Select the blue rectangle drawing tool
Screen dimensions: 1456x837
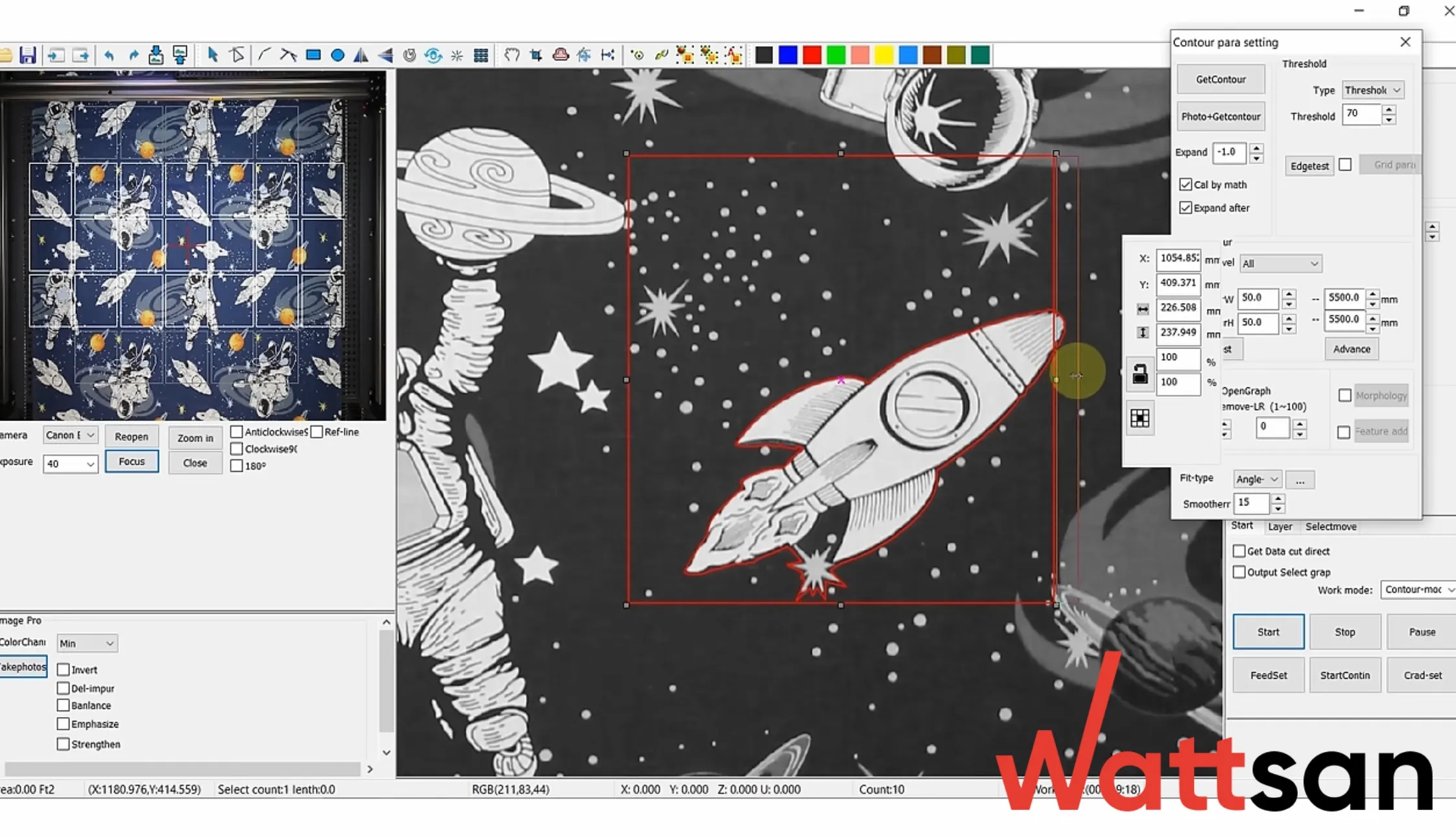313,55
